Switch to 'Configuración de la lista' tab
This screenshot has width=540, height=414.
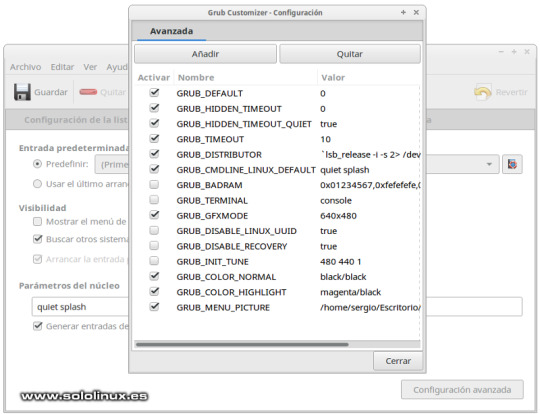(x=75, y=120)
